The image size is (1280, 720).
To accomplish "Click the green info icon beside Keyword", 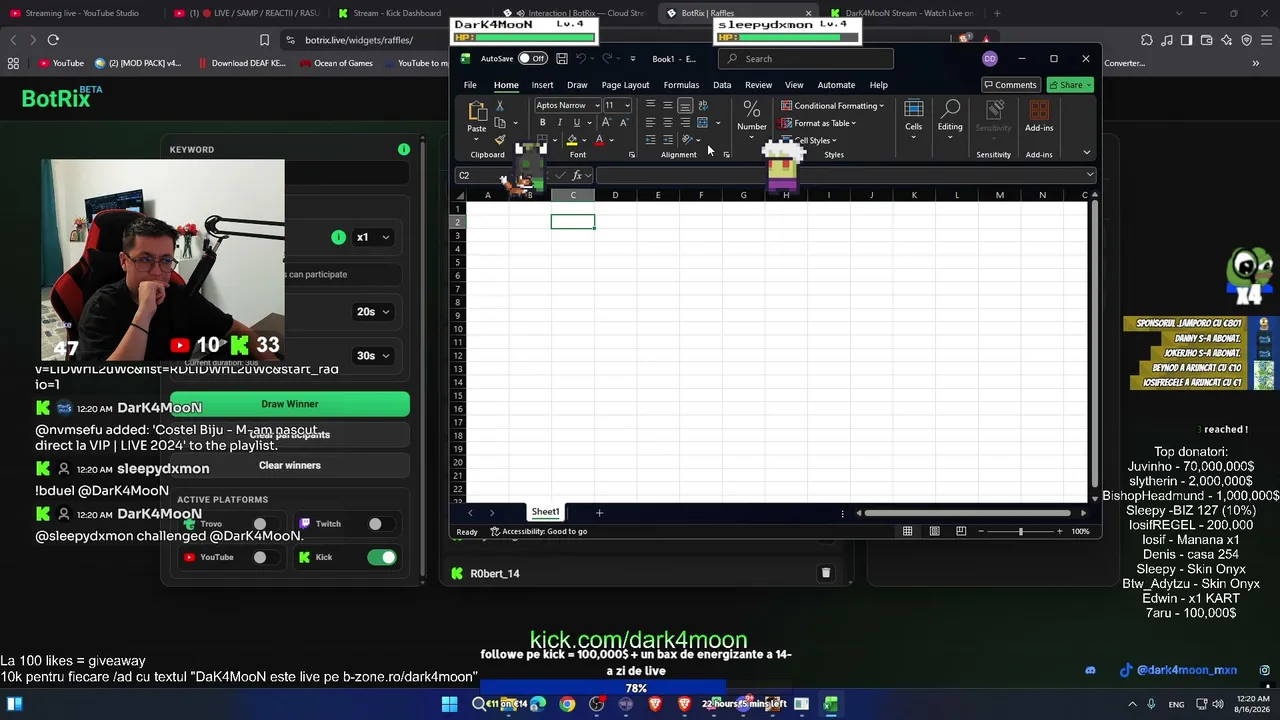I will pyautogui.click(x=404, y=149).
